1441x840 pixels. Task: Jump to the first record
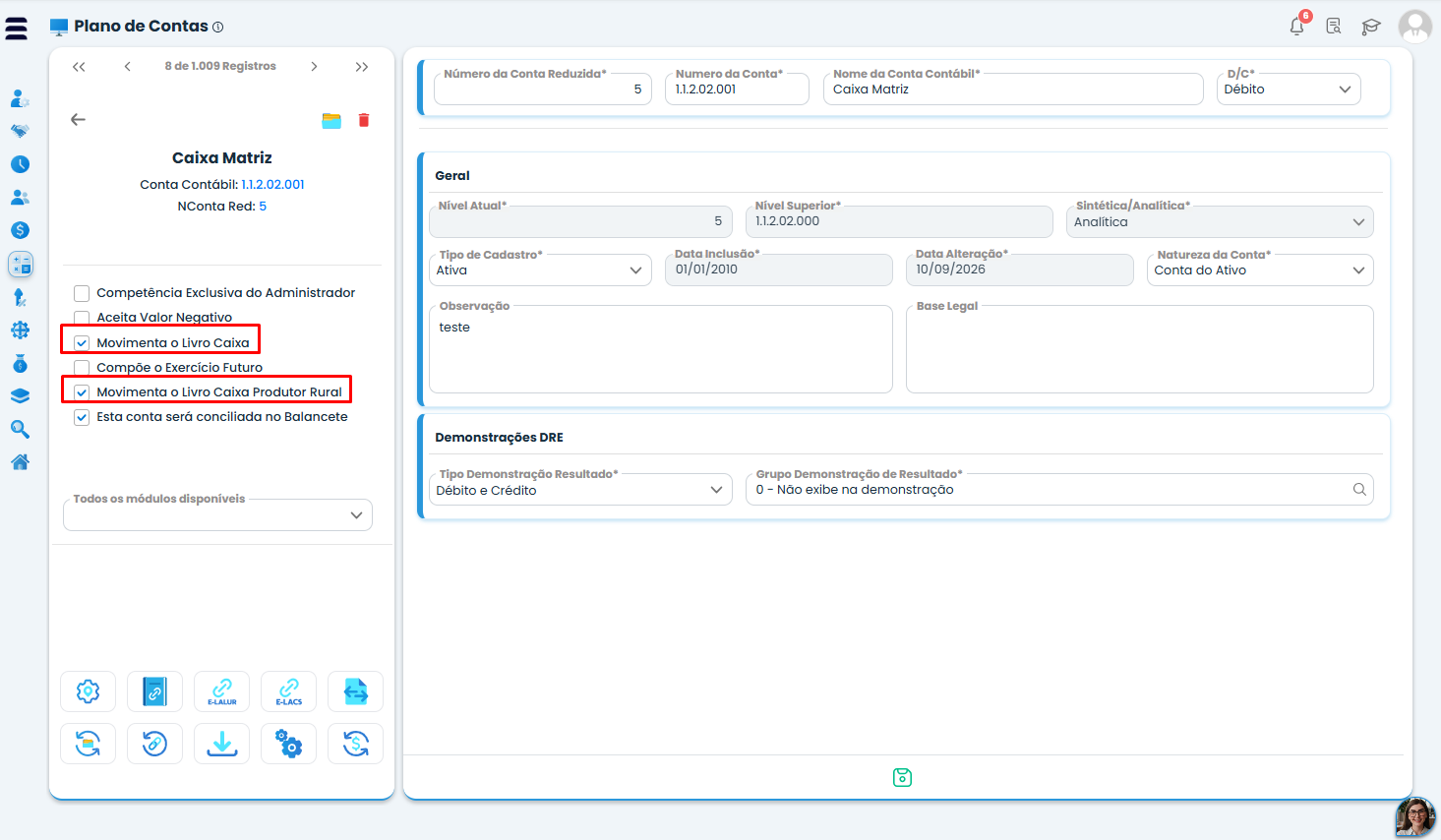(x=79, y=67)
